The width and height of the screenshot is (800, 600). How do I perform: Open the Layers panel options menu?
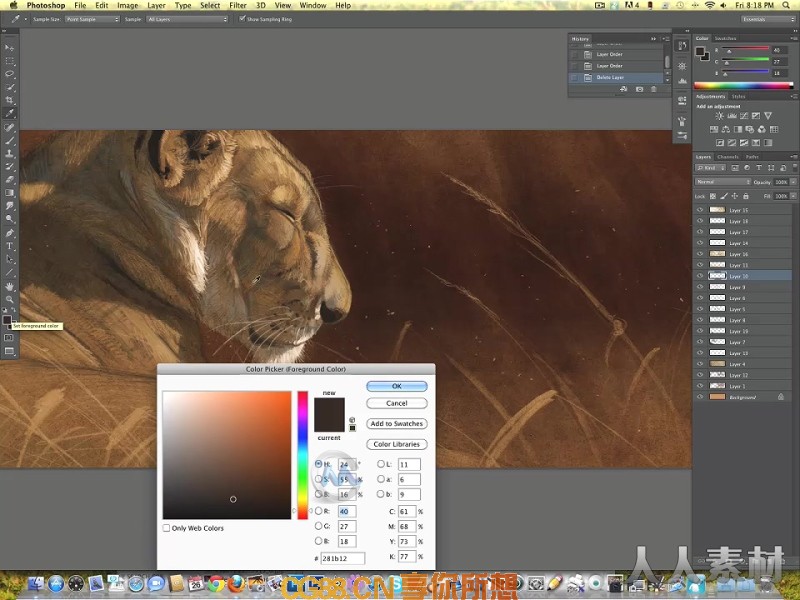click(793, 157)
